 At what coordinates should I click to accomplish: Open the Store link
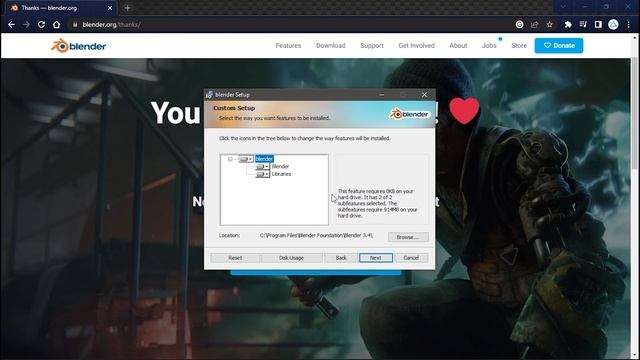(x=519, y=46)
